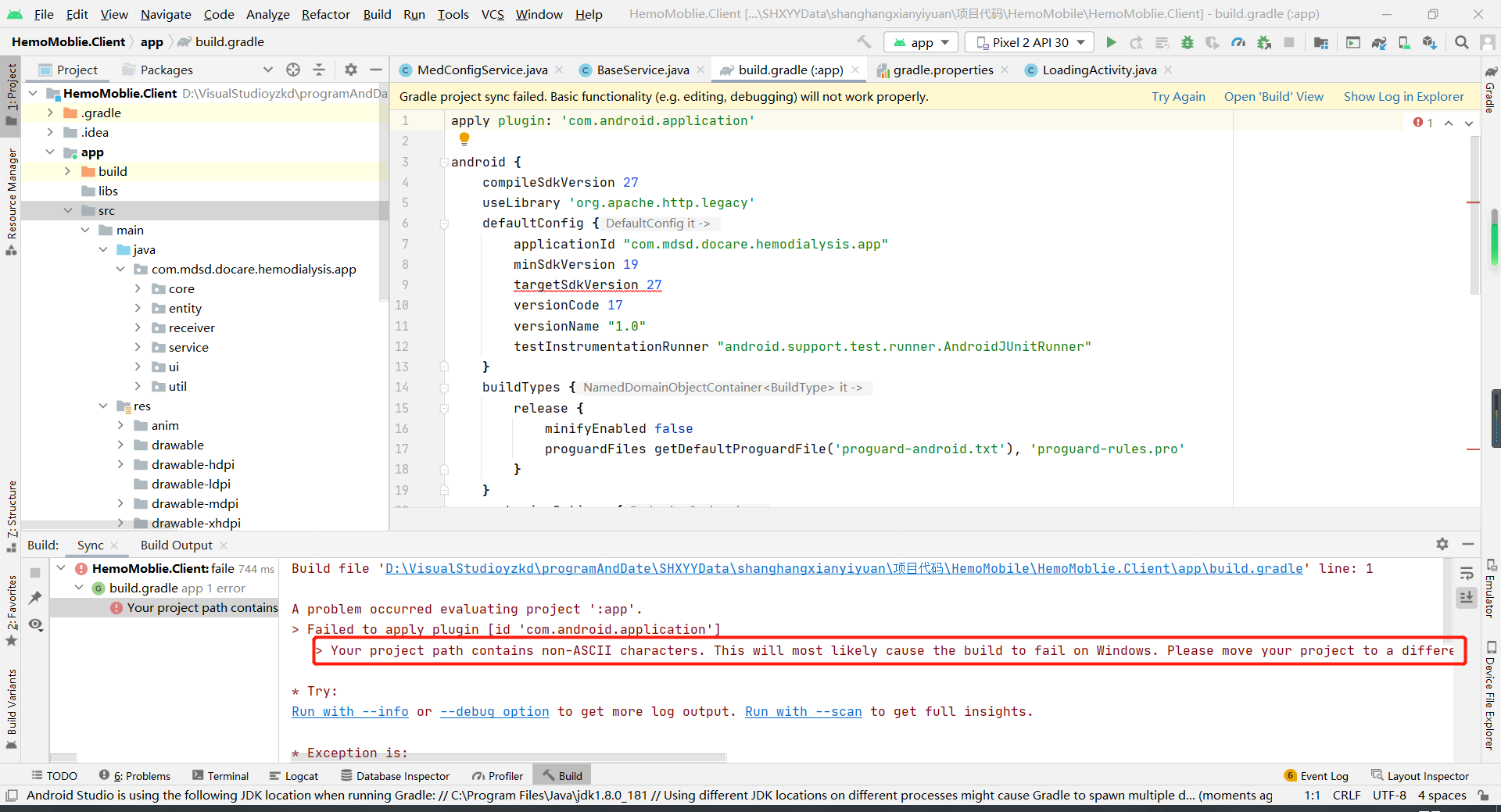
Task: Click Attach Debugger to Android Process icon
Action: point(1264,42)
